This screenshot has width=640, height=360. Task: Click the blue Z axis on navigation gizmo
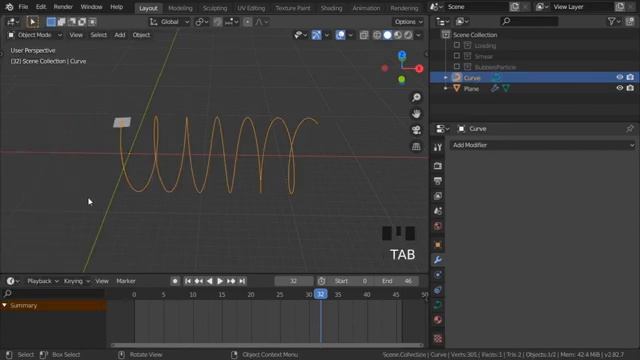[x=402, y=55]
